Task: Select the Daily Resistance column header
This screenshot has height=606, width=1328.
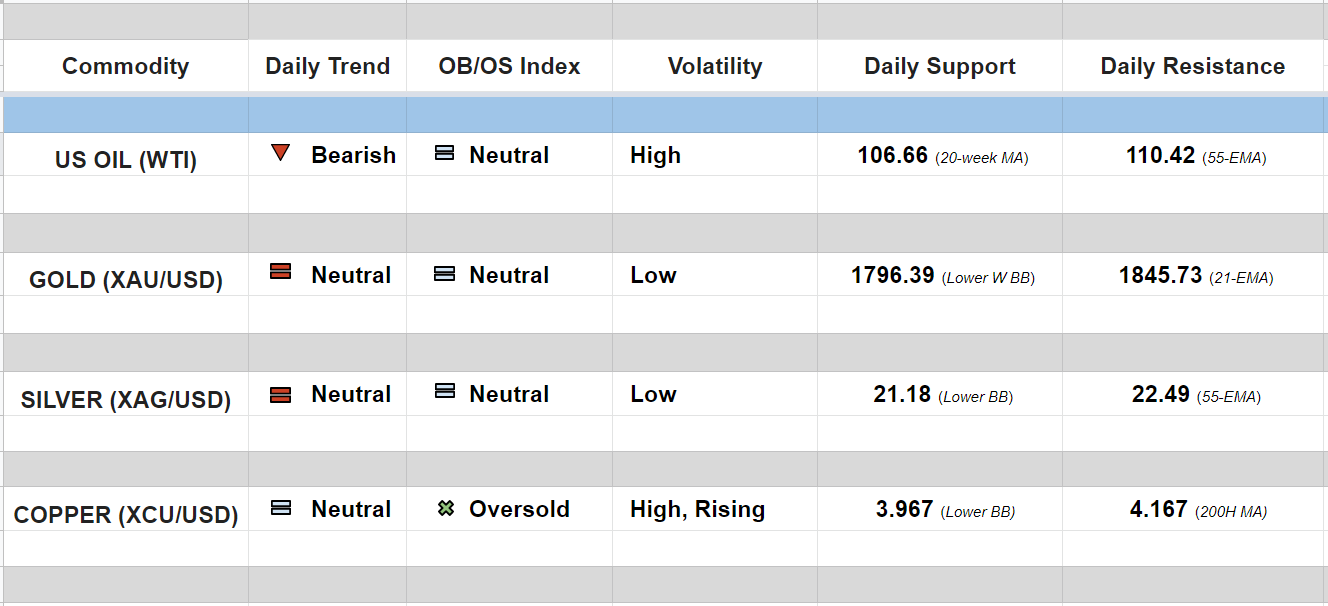Action: pos(1192,66)
